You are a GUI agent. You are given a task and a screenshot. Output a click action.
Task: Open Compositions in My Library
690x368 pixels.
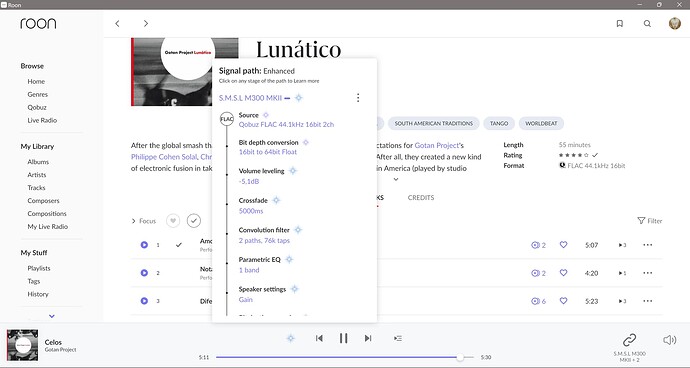click(x=47, y=213)
